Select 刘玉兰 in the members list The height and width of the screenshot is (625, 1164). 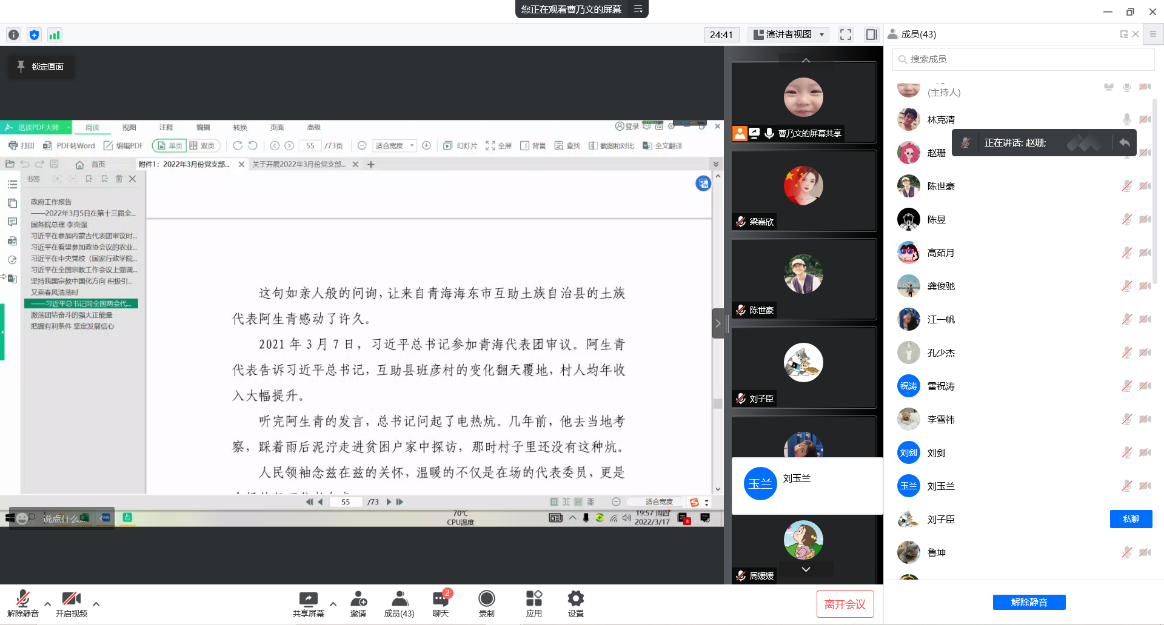pos(940,486)
